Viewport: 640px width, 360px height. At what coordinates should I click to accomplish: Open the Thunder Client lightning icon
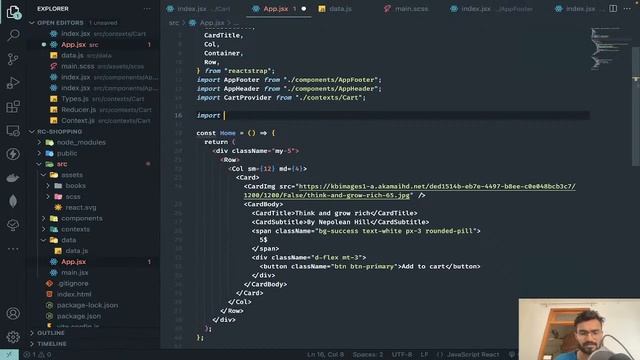[13, 154]
